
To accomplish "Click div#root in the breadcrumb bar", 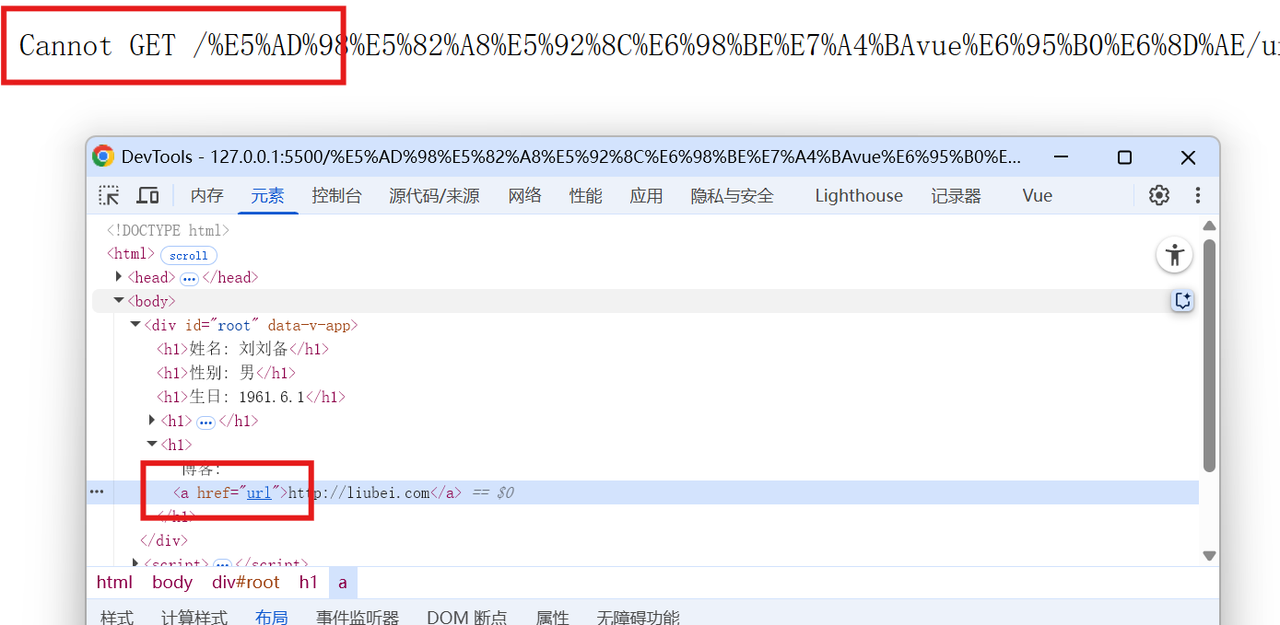I will (x=246, y=582).
